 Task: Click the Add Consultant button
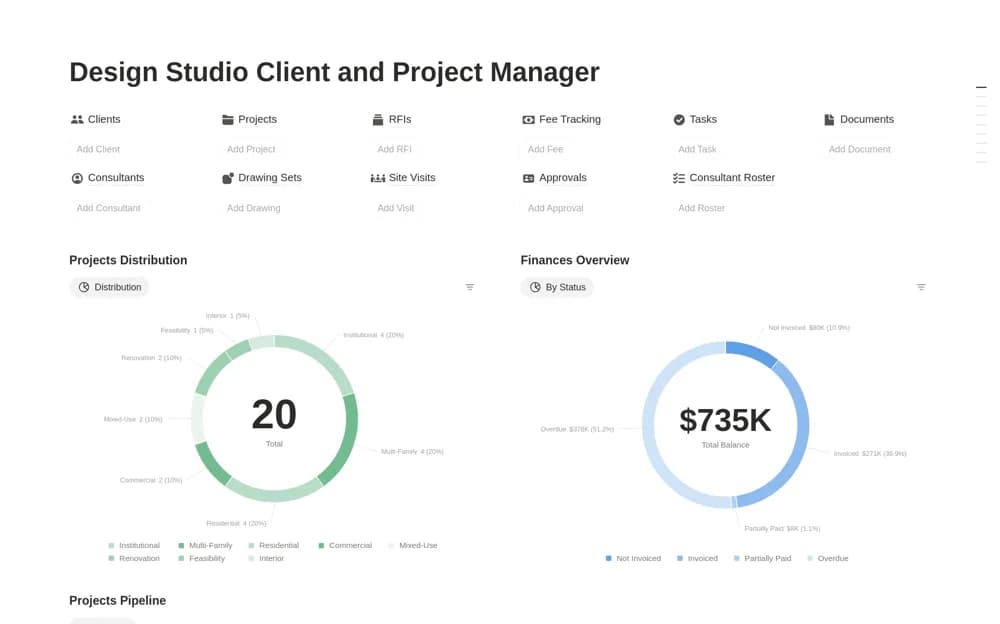click(108, 208)
